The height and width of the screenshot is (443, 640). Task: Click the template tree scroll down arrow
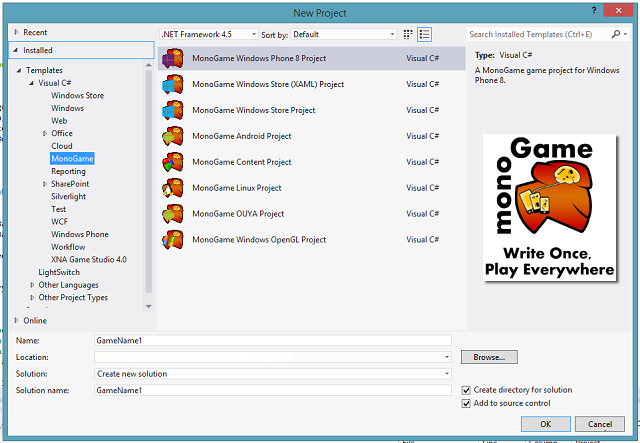(149, 307)
